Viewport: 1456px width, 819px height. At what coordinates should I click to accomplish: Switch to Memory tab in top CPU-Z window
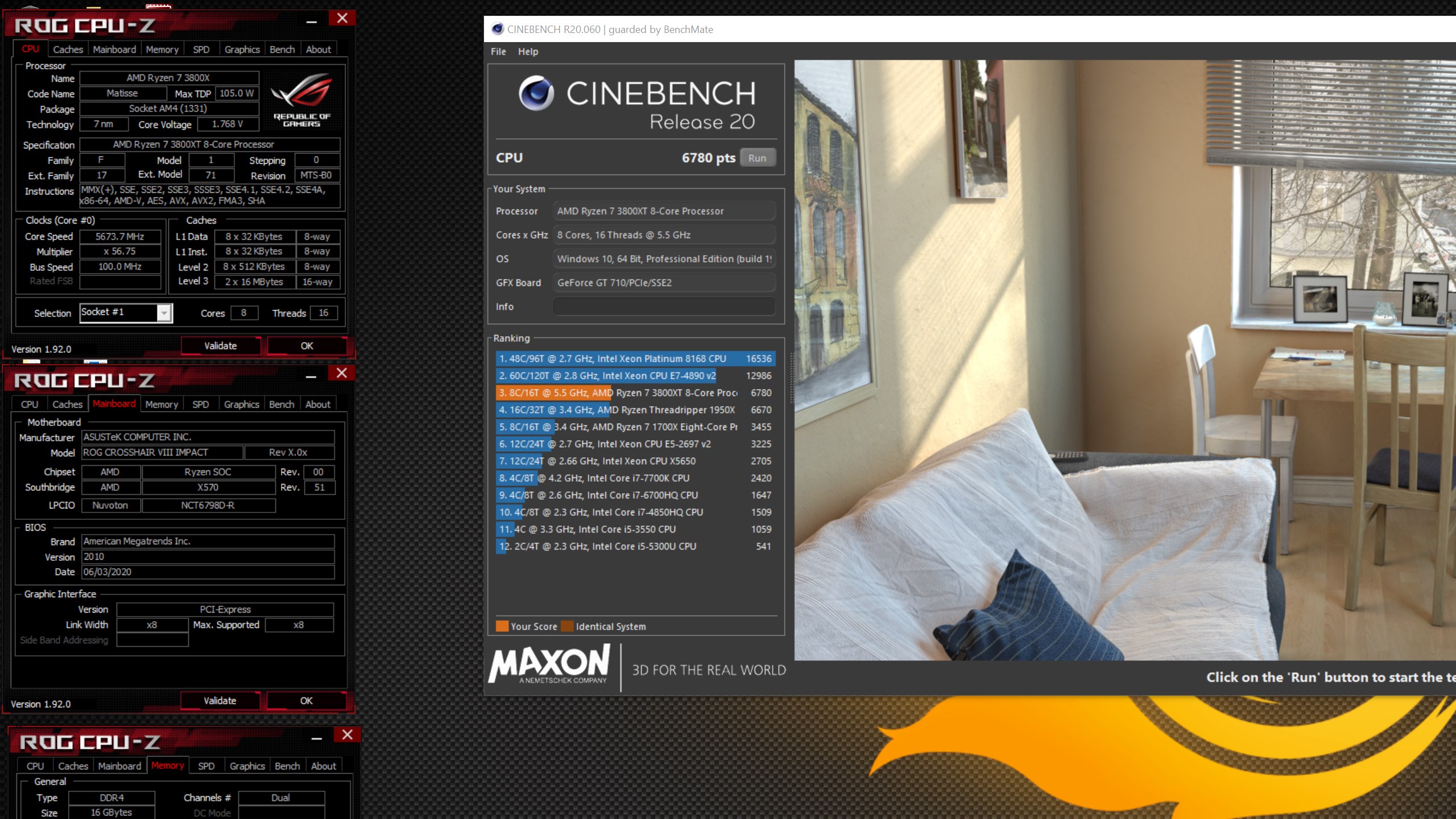162,49
